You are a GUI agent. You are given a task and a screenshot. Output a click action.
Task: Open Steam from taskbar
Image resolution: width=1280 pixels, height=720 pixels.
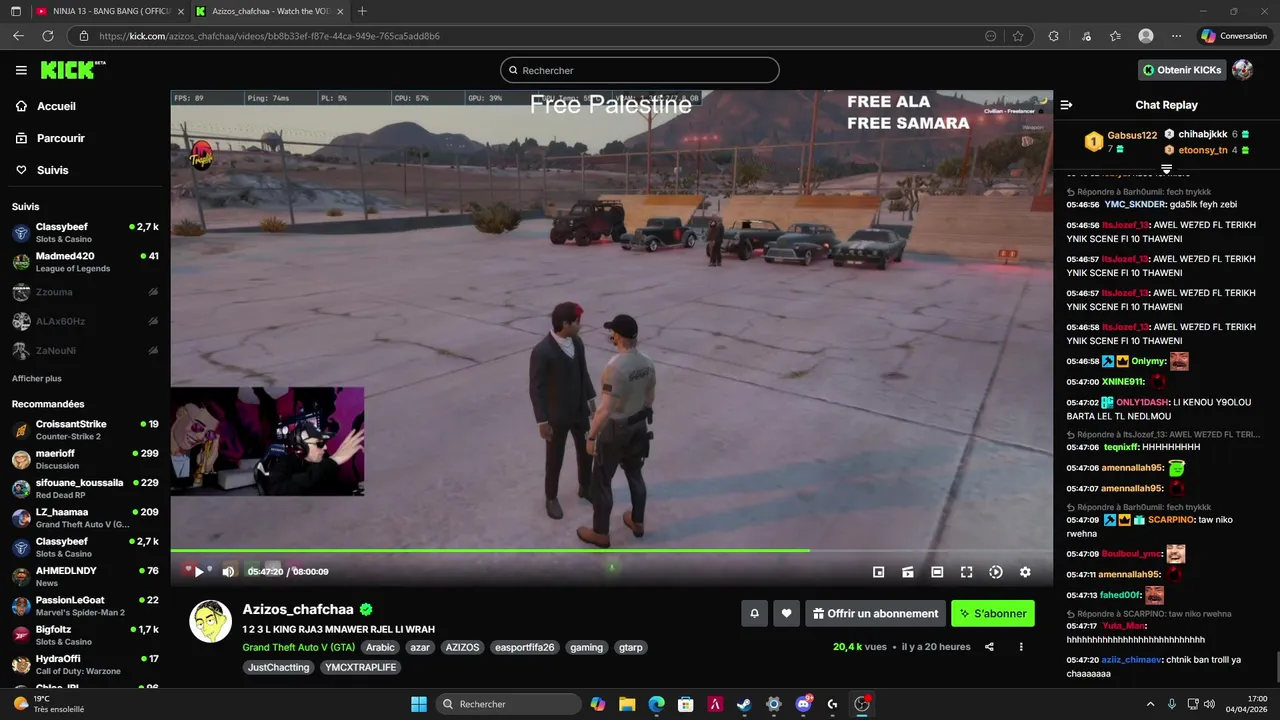744,704
